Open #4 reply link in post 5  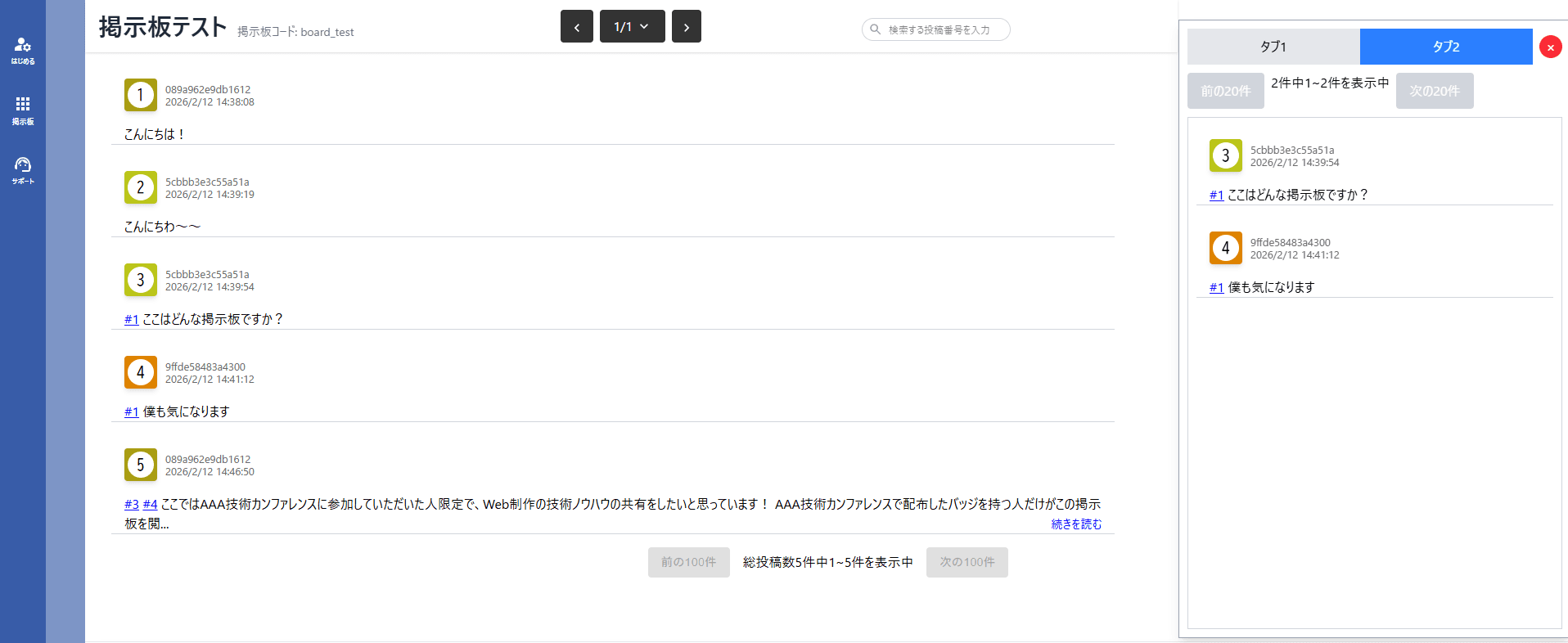[150, 504]
